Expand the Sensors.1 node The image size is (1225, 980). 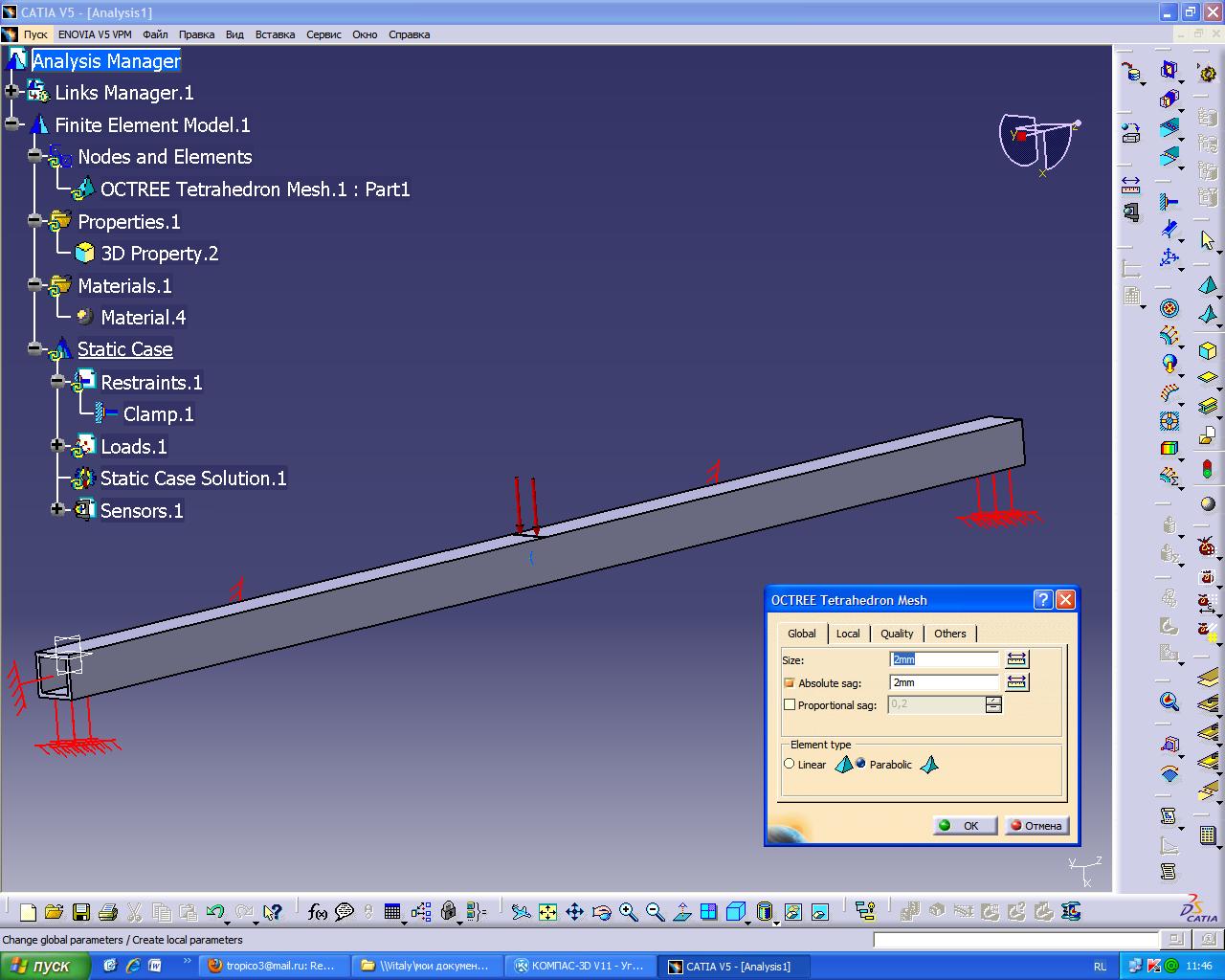coord(57,510)
